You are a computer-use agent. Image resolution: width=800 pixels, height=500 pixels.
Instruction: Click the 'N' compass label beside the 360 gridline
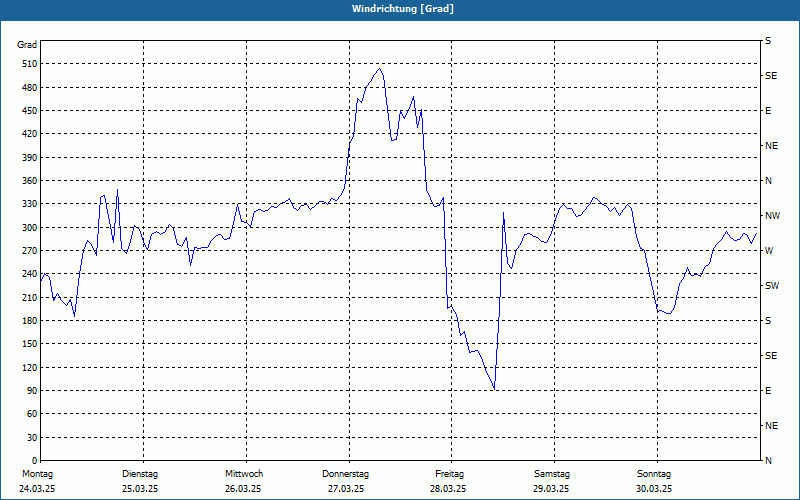pyautogui.click(x=769, y=181)
